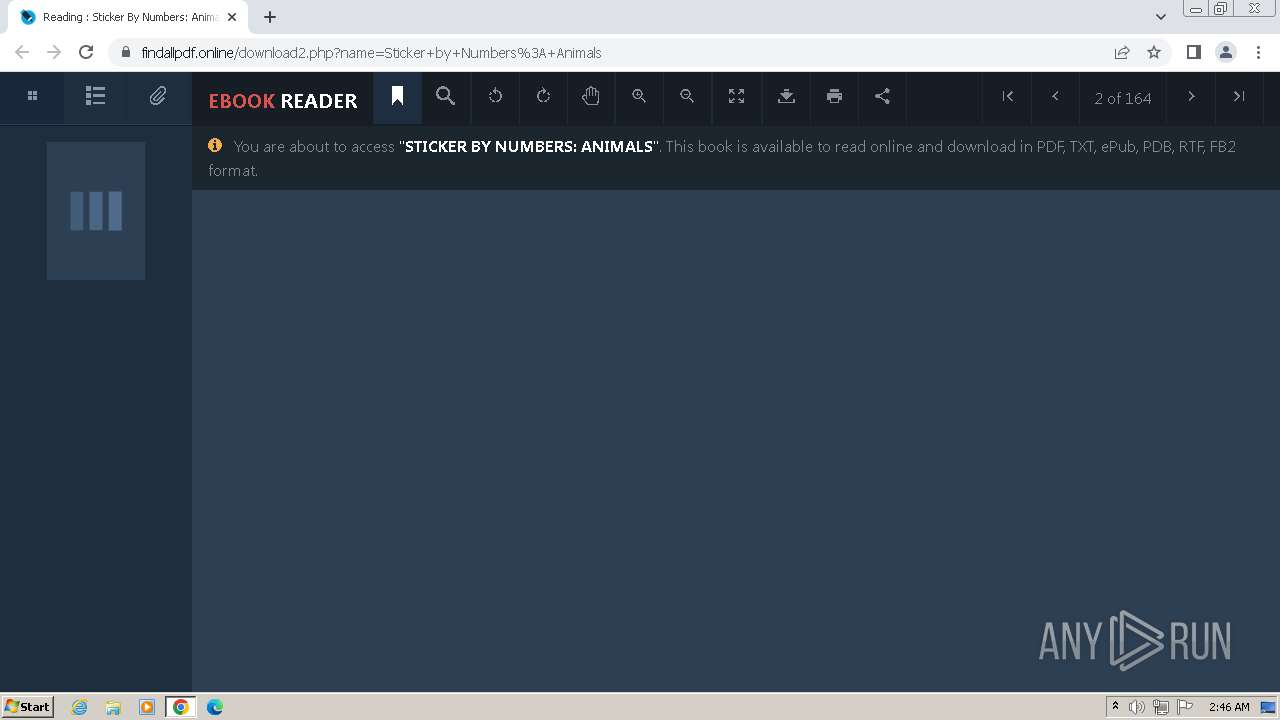Launch Microsoft Edge from taskbar
Viewport: 1280px width, 720px height.
pyautogui.click(x=215, y=707)
